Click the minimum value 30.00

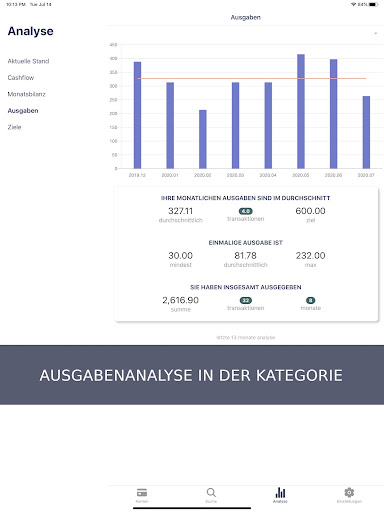point(180,255)
